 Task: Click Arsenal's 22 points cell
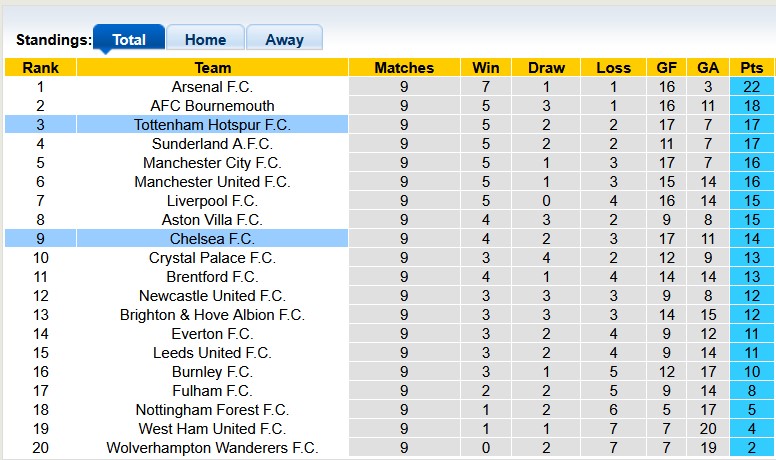751,87
